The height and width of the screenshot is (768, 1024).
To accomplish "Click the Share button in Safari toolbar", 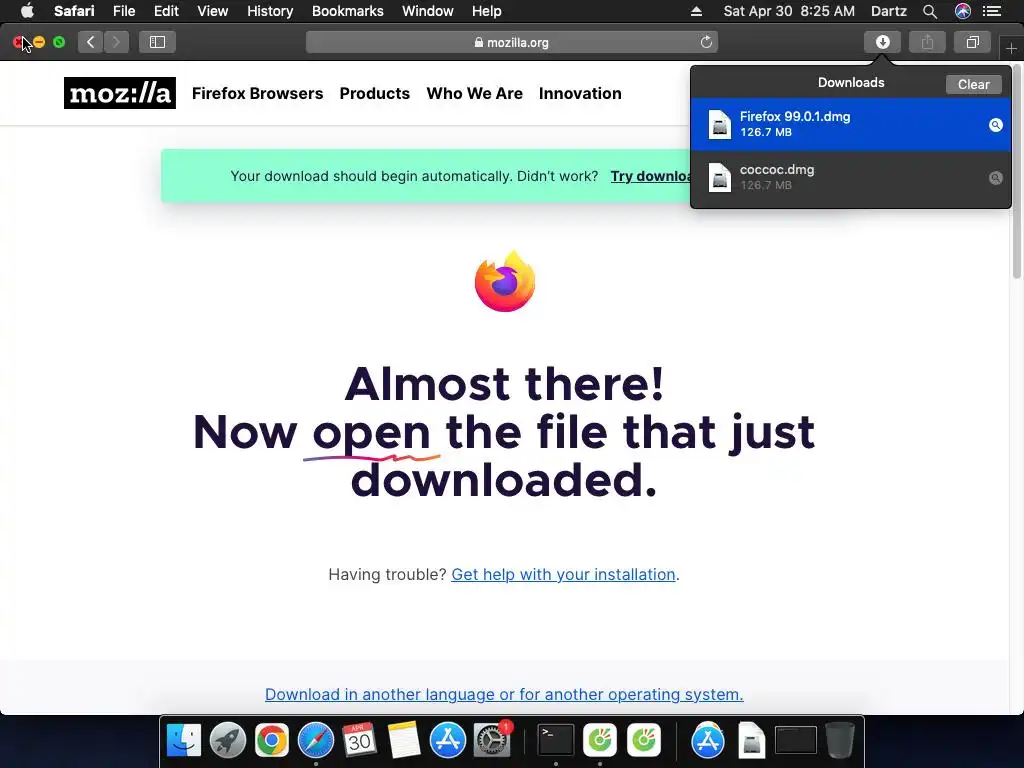I will pyautogui.click(x=927, y=42).
